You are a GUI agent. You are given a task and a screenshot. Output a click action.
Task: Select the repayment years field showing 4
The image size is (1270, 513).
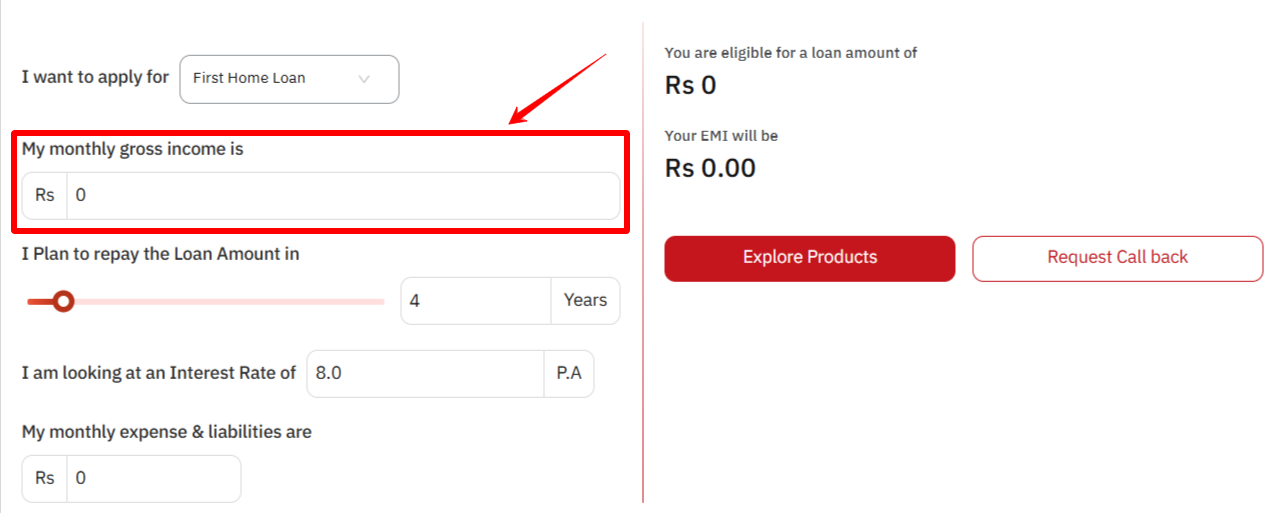pyautogui.click(x=475, y=301)
